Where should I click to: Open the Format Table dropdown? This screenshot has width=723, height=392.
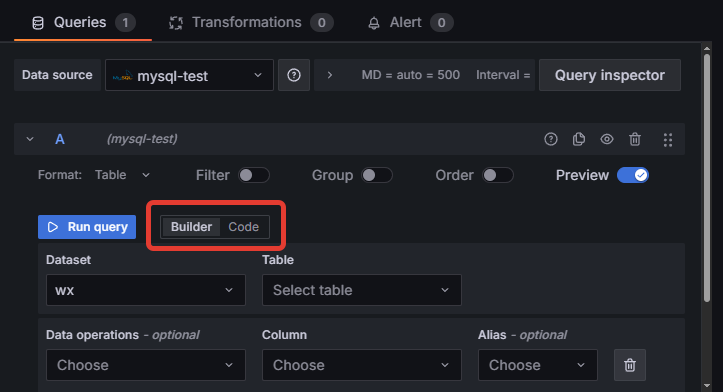pos(122,175)
